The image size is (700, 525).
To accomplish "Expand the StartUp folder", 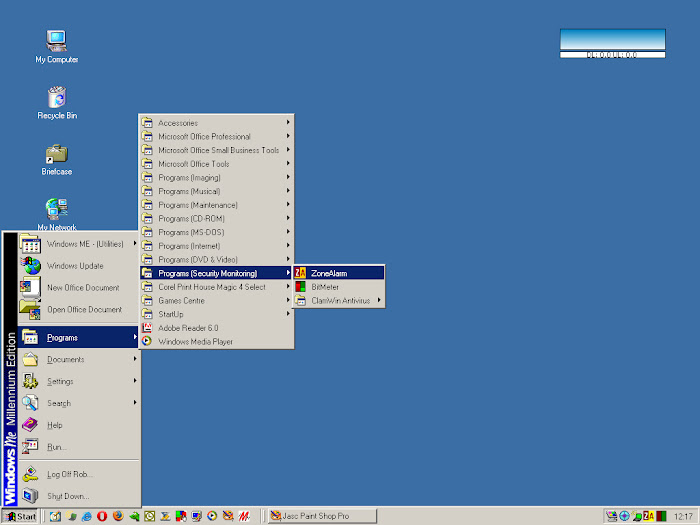I will (217, 314).
